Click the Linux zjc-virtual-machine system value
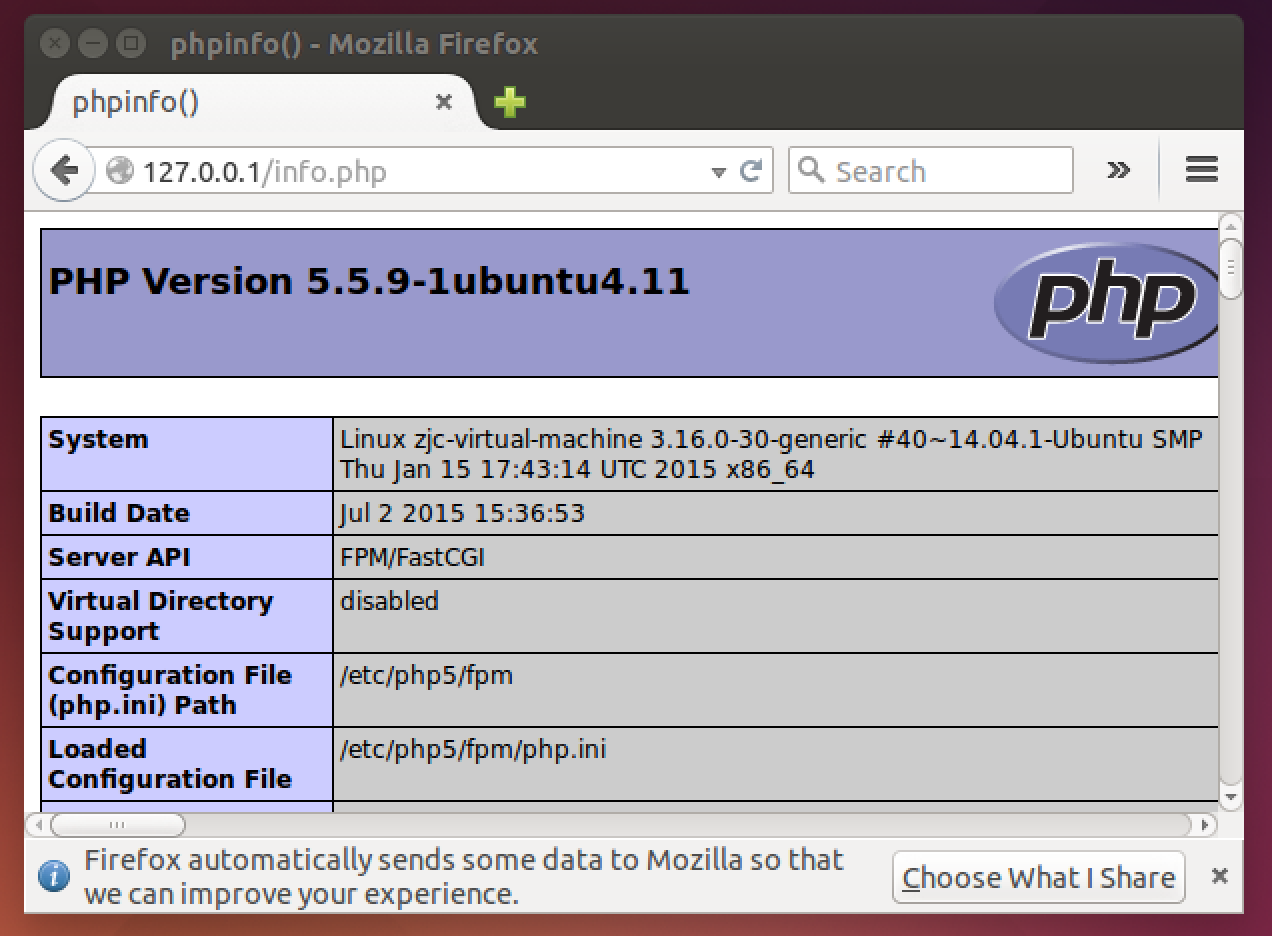 click(771, 454)
